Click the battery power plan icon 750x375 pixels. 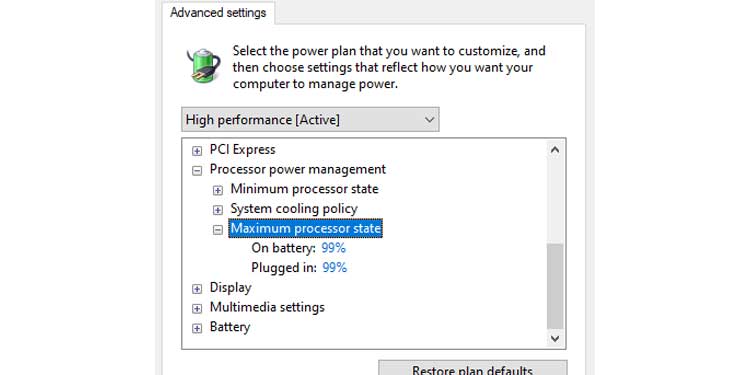click(204, 66)
